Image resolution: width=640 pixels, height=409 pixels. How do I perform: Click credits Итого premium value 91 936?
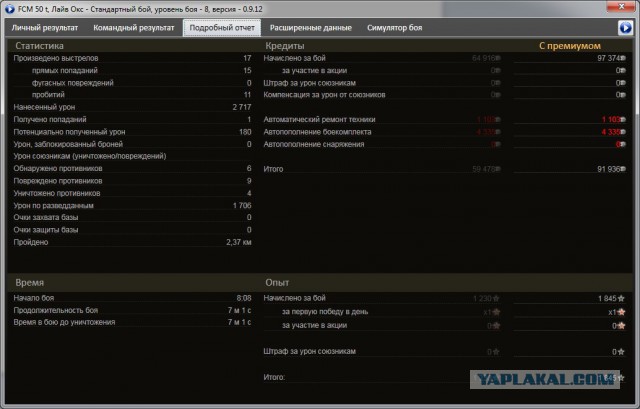[609, 169]
